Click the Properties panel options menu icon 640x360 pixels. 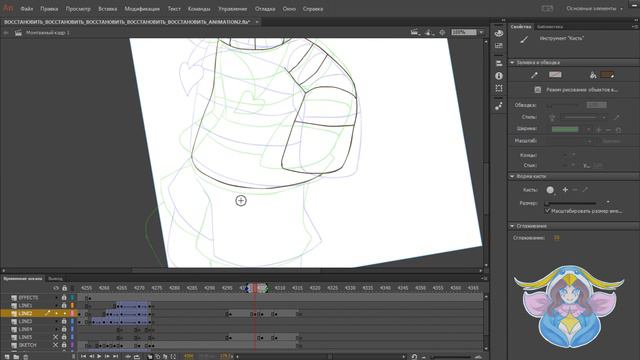pyautogui.click(x=635, y=27)
